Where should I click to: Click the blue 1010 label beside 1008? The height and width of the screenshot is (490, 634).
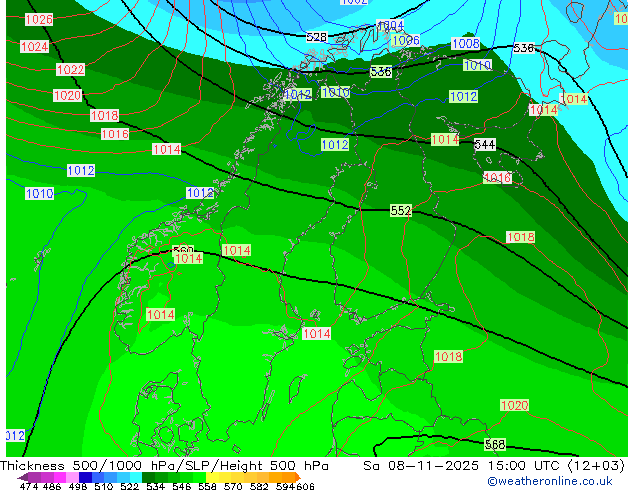477,65
